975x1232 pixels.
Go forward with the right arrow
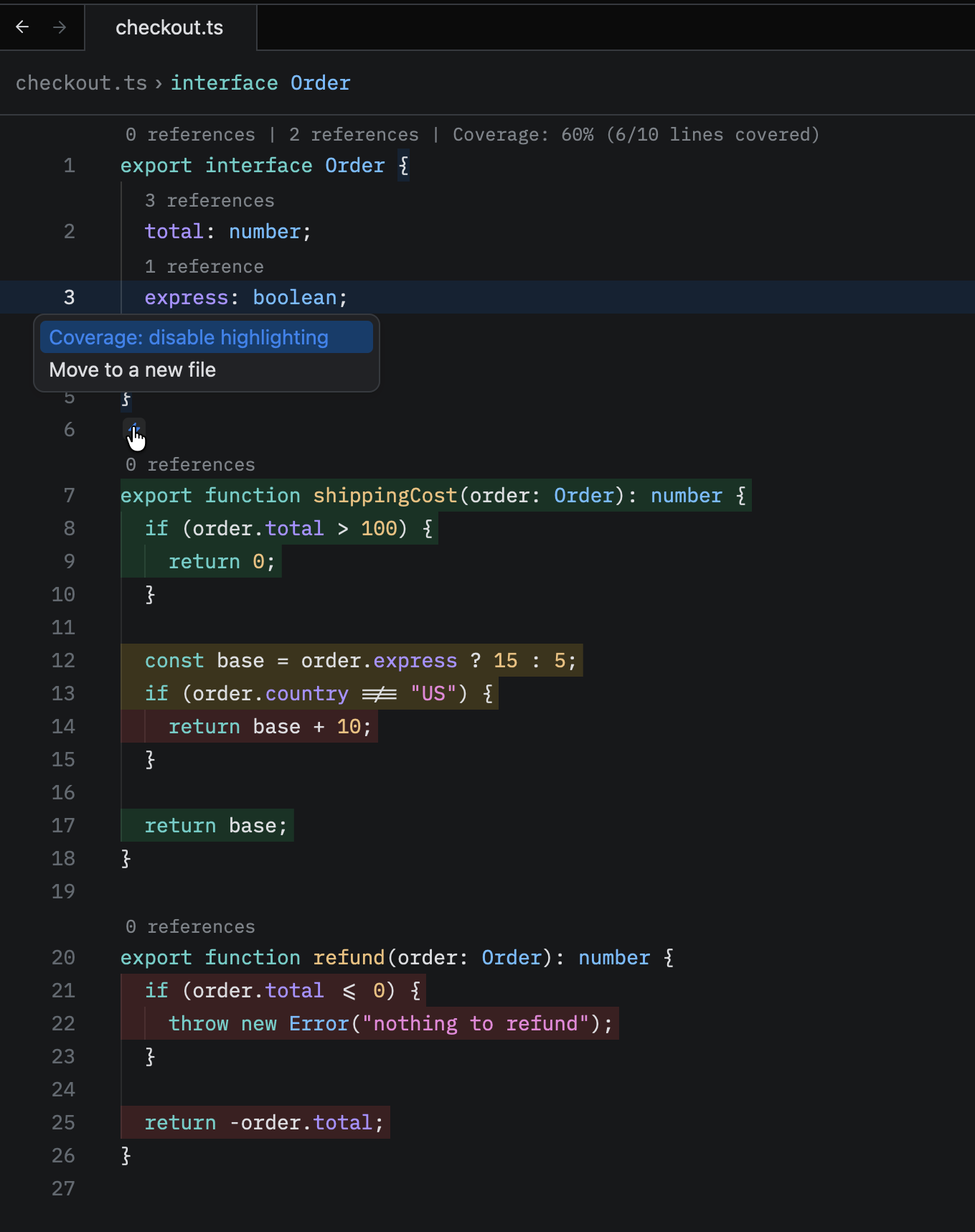[x=60, y=27]
